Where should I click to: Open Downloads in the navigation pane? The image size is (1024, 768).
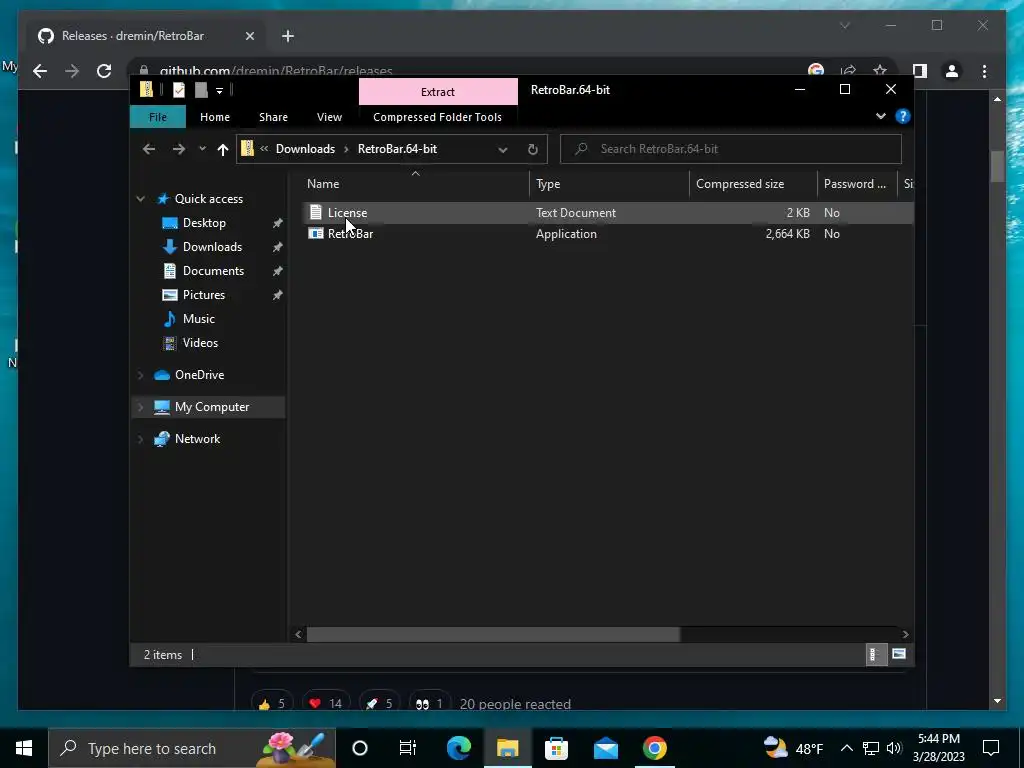tap(212, 247)
